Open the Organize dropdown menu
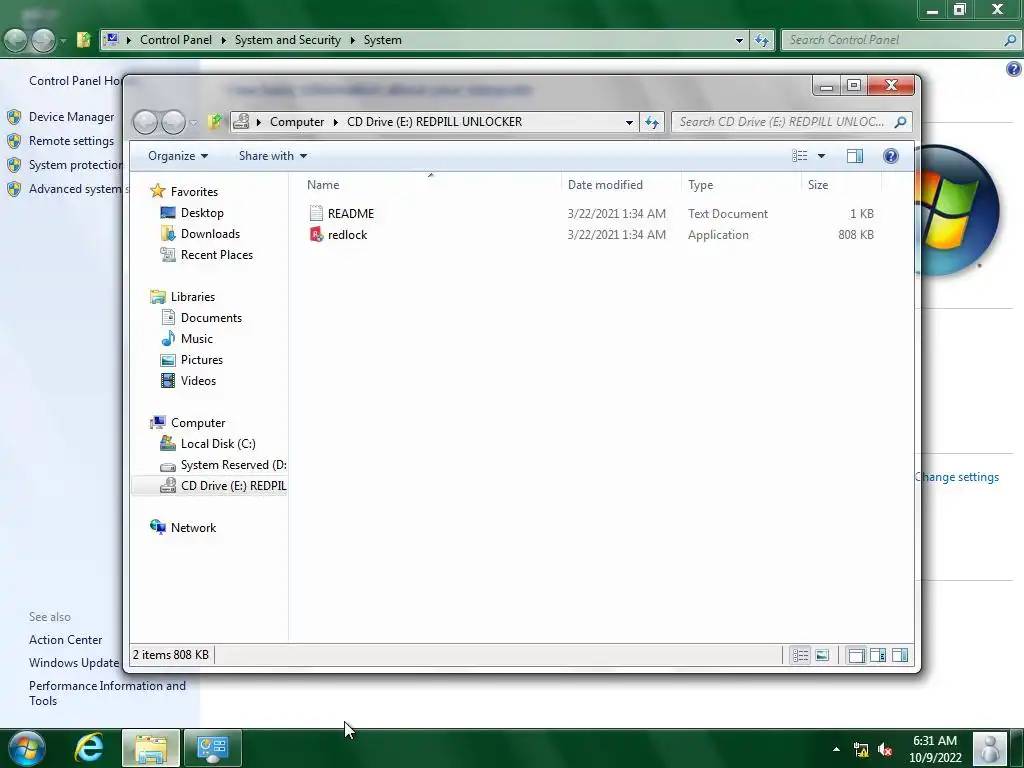 click(x=178, y=155)
